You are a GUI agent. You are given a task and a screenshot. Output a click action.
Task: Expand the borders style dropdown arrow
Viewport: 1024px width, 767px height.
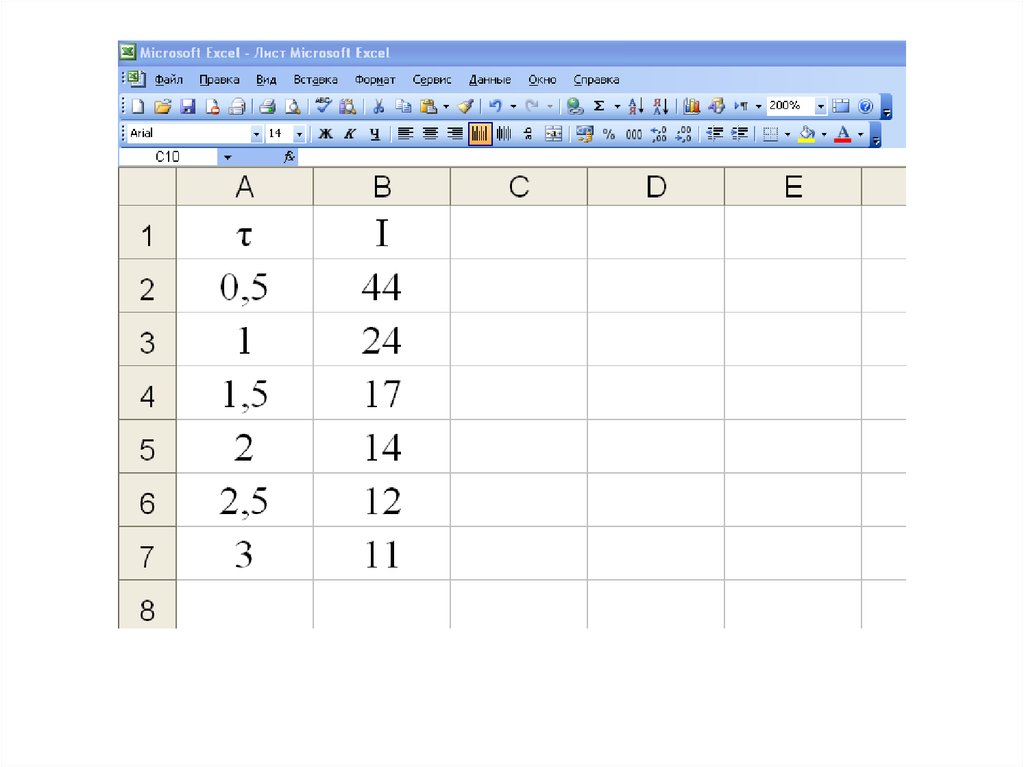click(x=788, y=134)
